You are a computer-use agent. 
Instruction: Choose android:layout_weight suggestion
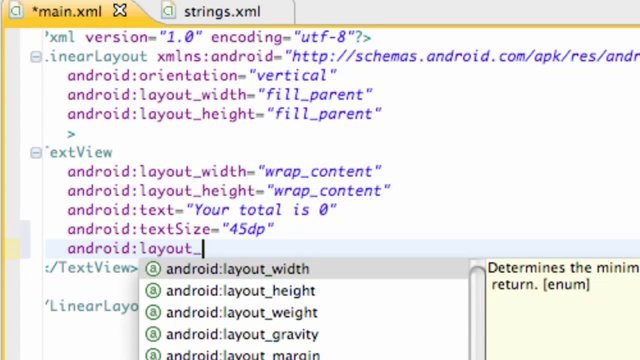click(304, 313)
